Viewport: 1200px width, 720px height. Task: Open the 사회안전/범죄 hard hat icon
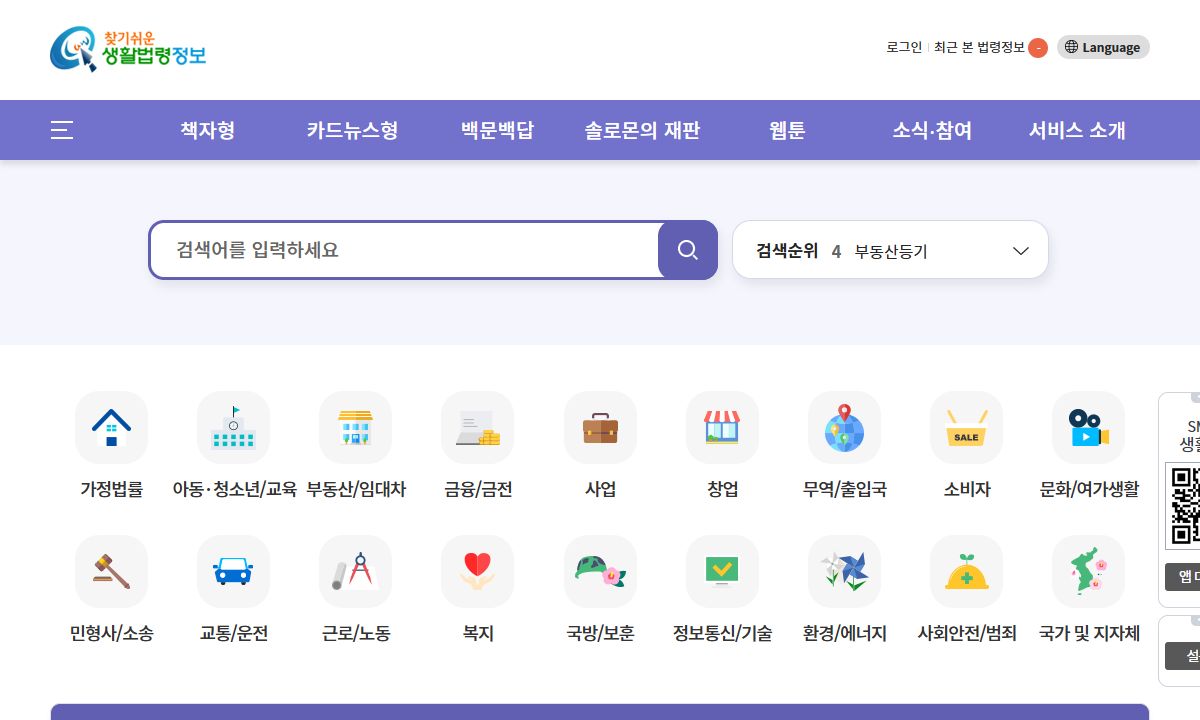[966, 572]
